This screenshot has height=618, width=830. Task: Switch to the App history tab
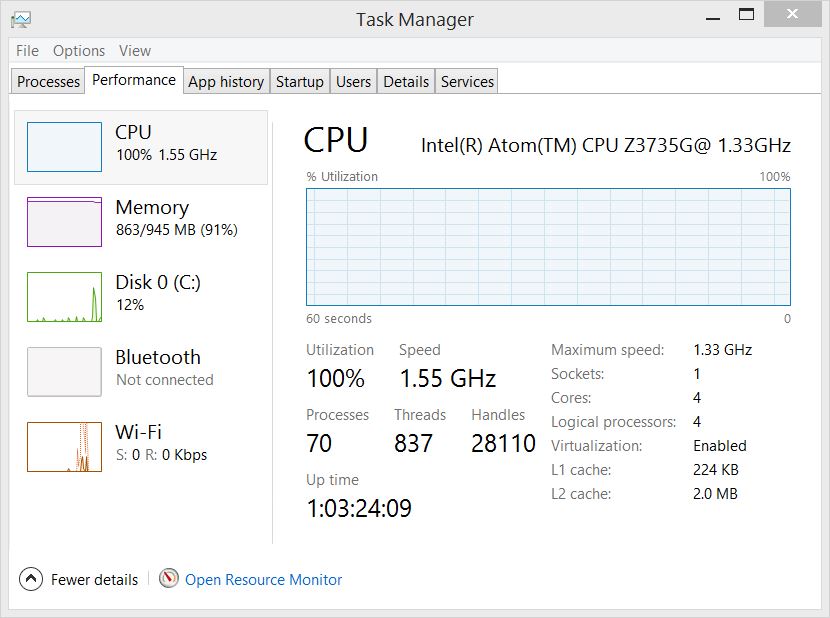226,82
